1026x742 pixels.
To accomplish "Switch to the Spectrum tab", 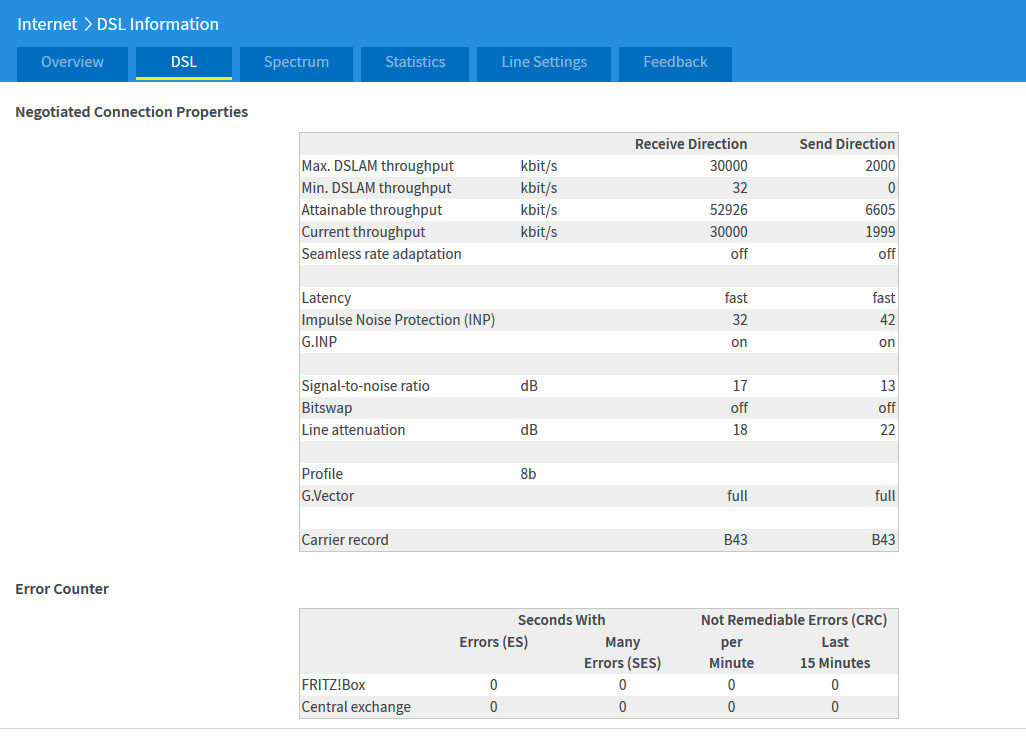I will coord(296,62).
